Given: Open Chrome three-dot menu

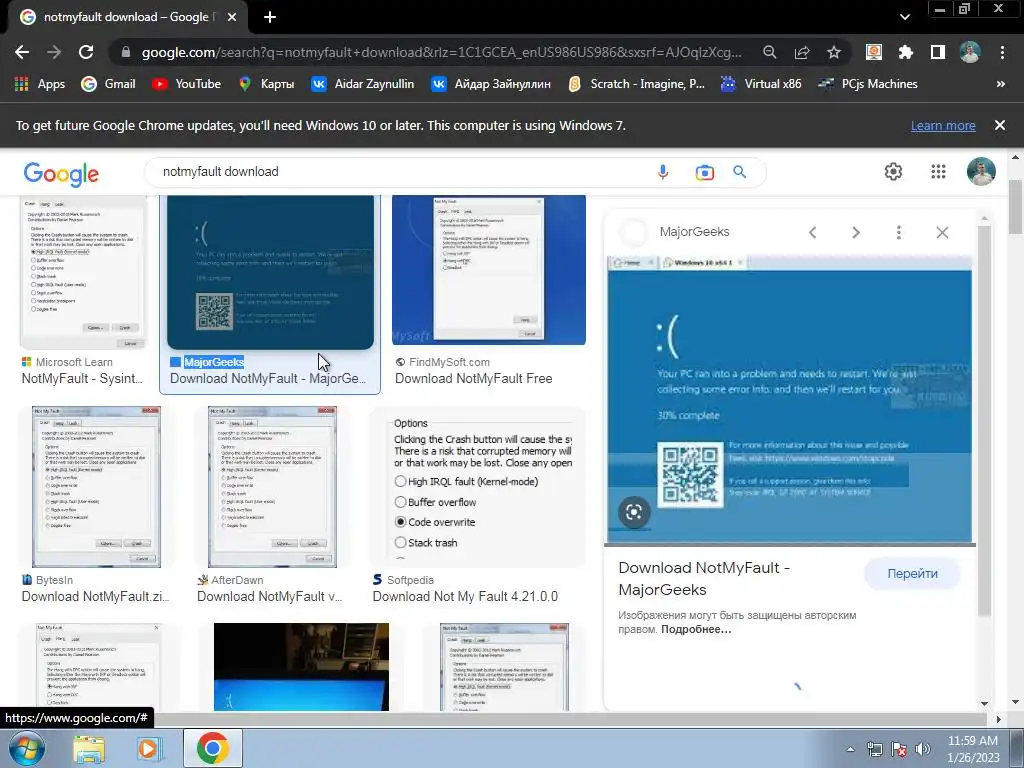Looking at the screenshot, I should (x=1002, y=52).
